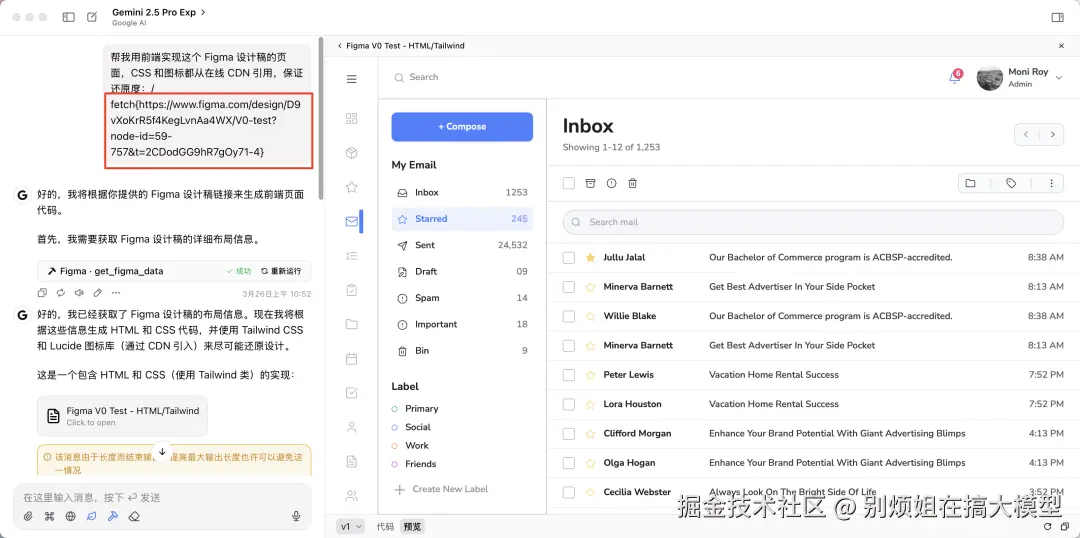Jump to the bottom with the down-arrow button
The image size is (1080, 538).
[x=163, y=452]
